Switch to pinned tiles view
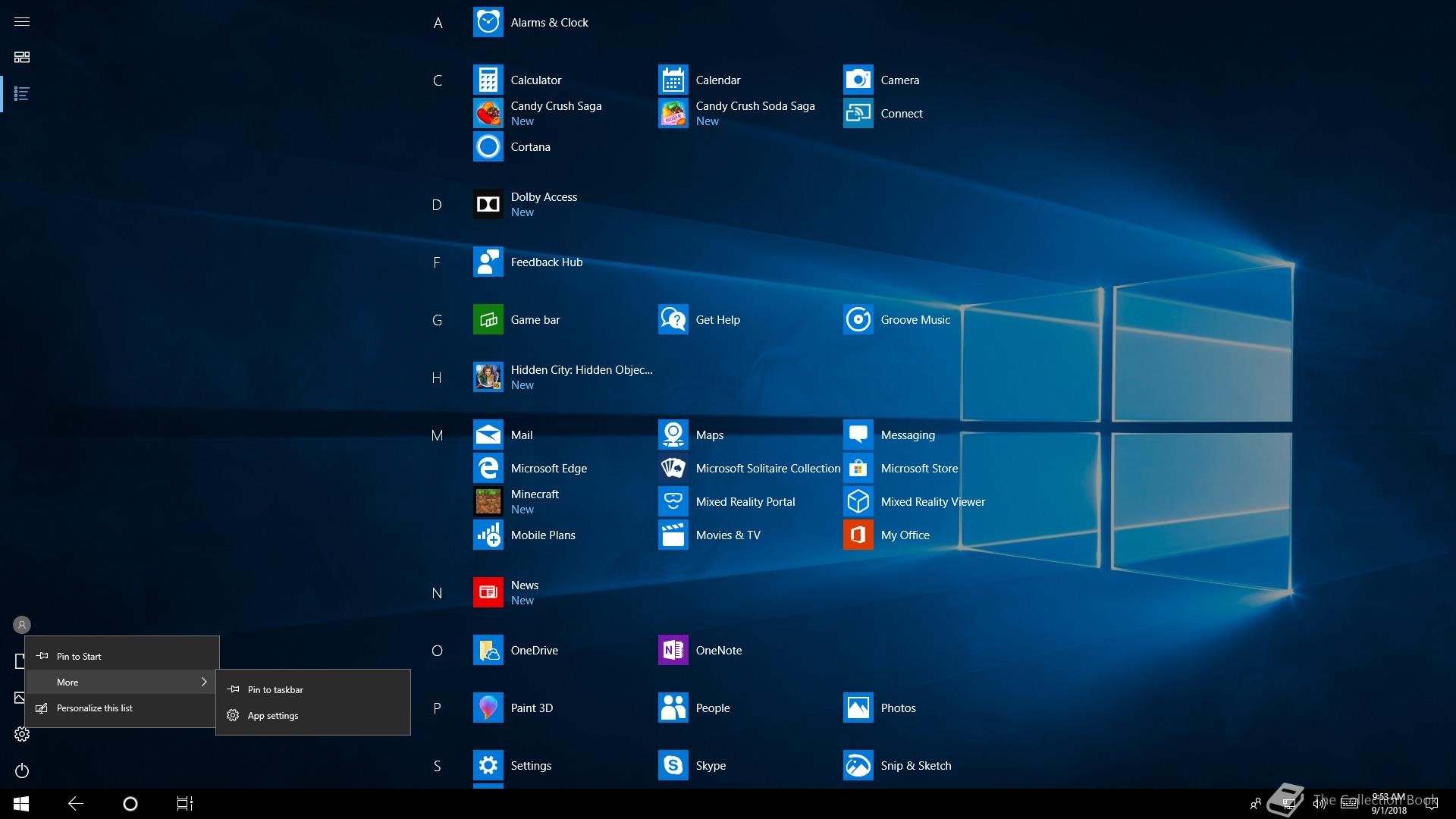This screenshot has width=1456, height=819. tap(22, 58)
